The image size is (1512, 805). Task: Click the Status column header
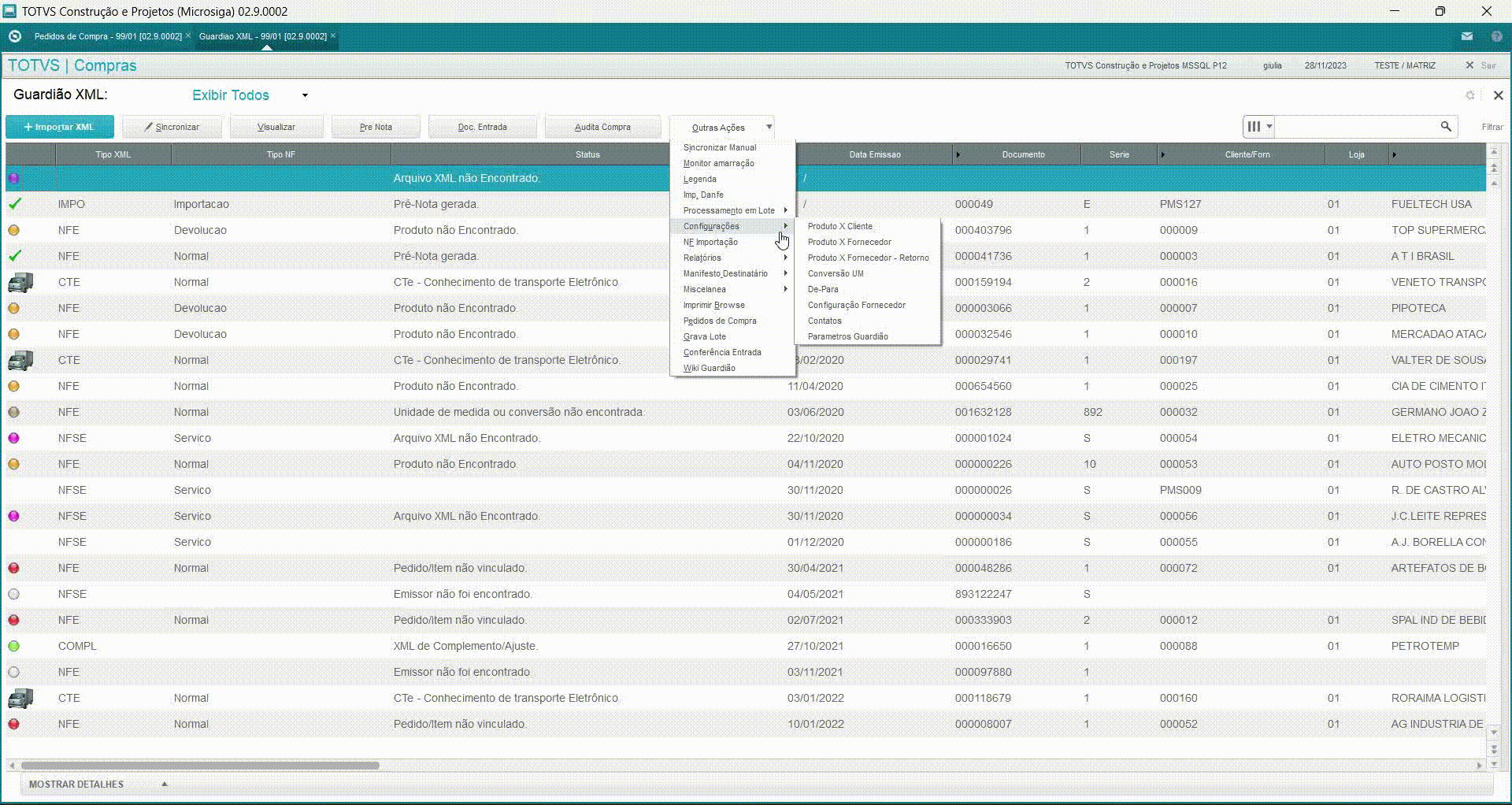[587, 154]
